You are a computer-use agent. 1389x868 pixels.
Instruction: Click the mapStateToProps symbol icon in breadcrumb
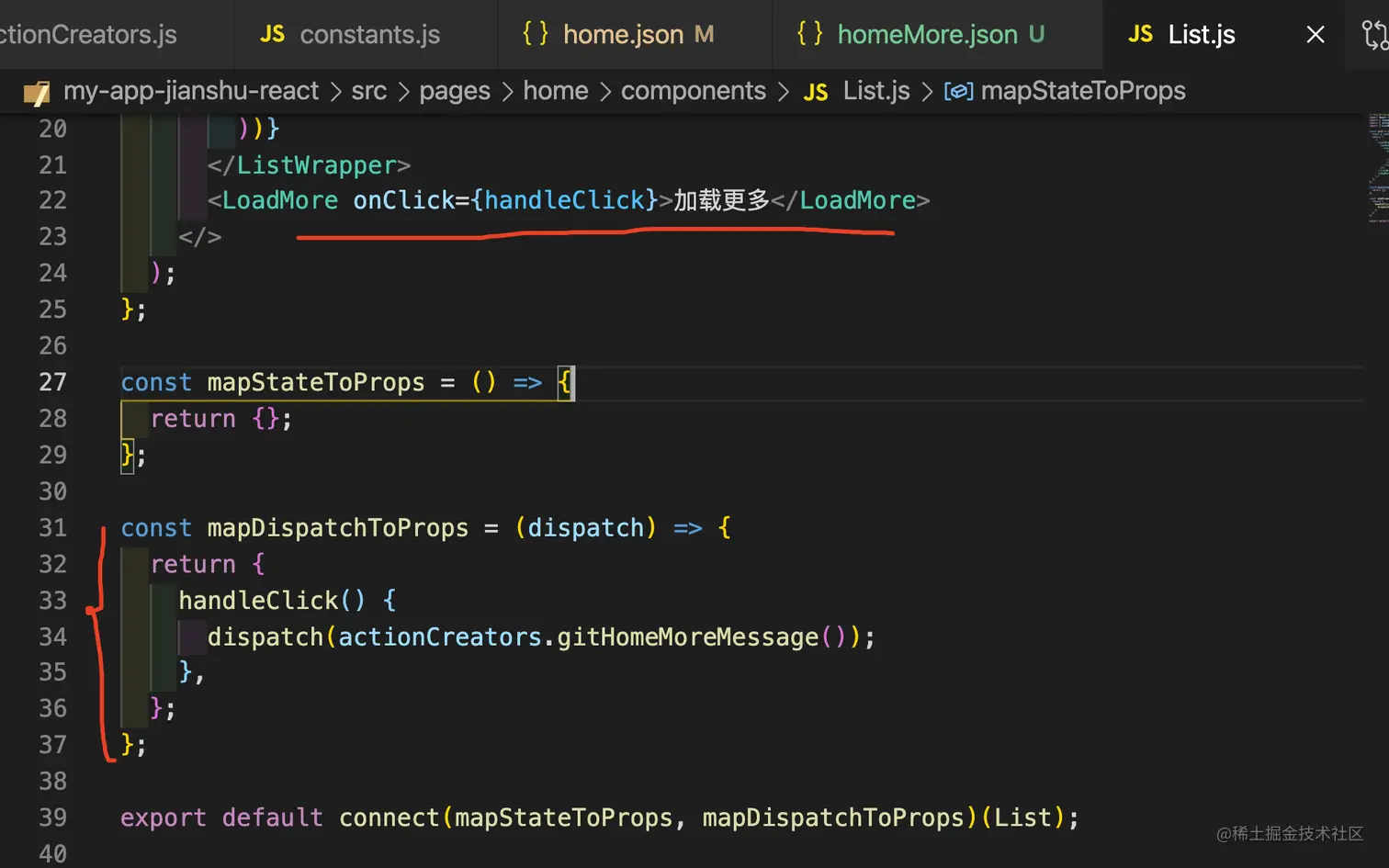click(958, 92)
